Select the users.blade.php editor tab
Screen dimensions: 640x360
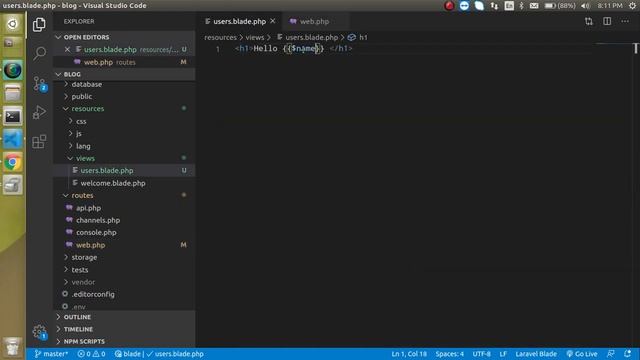click(240, 21)
